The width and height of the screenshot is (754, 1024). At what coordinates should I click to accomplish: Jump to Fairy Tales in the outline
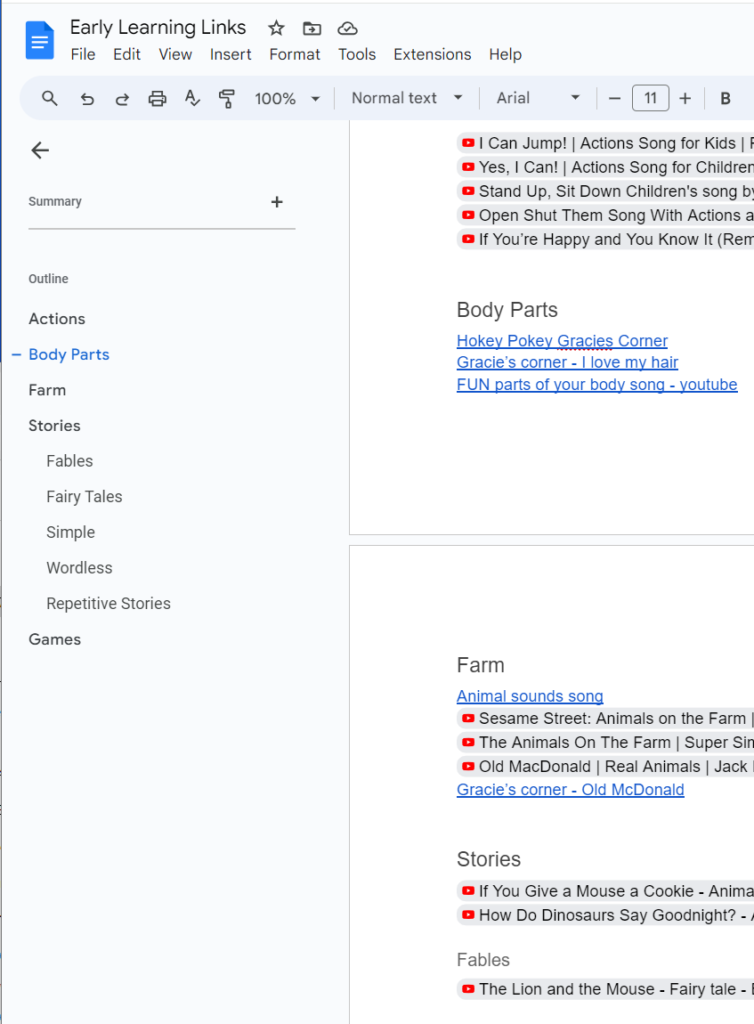pos(84,496)
